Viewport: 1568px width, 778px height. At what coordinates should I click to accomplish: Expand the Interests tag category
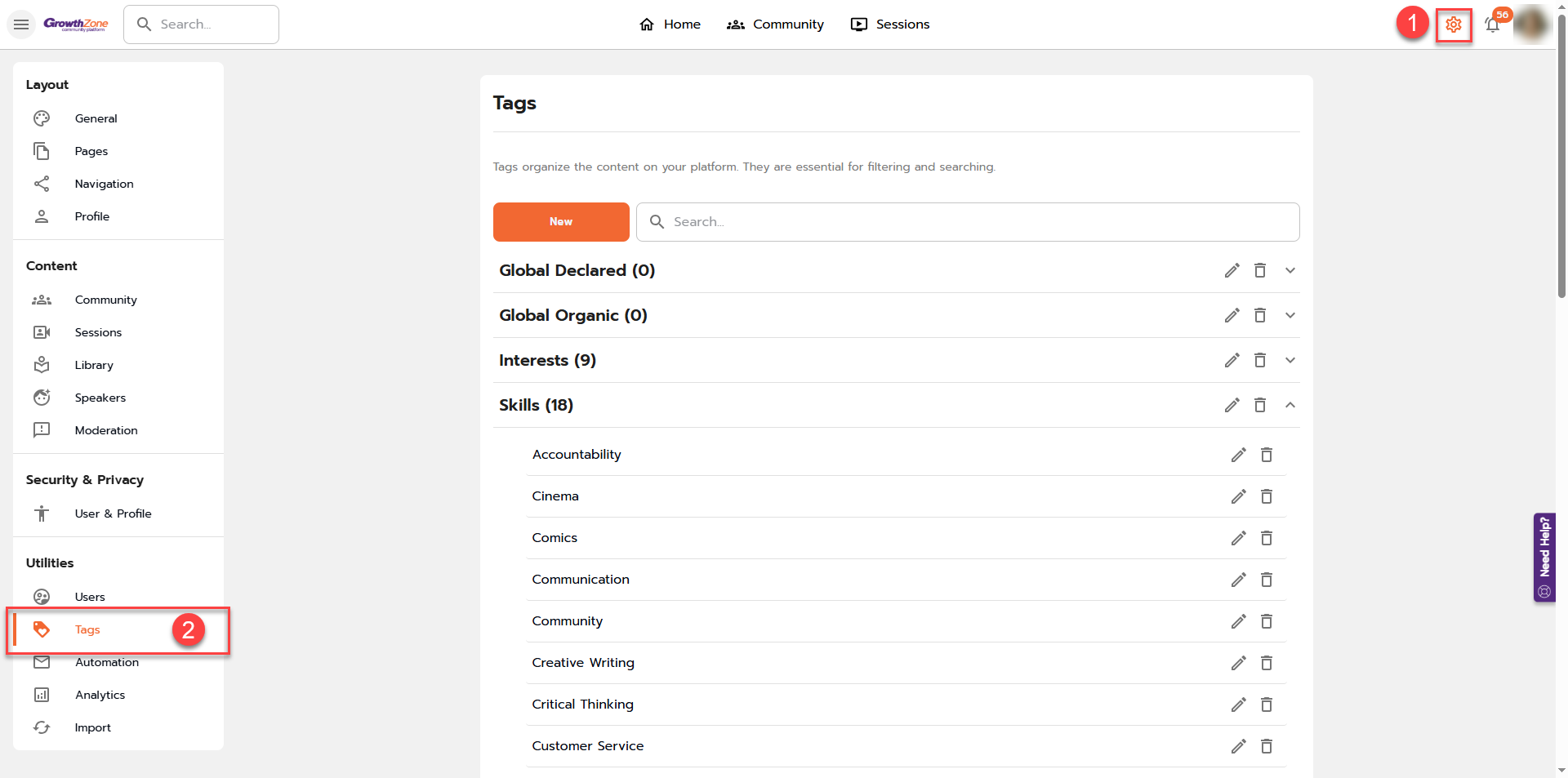click(1290, 360)
